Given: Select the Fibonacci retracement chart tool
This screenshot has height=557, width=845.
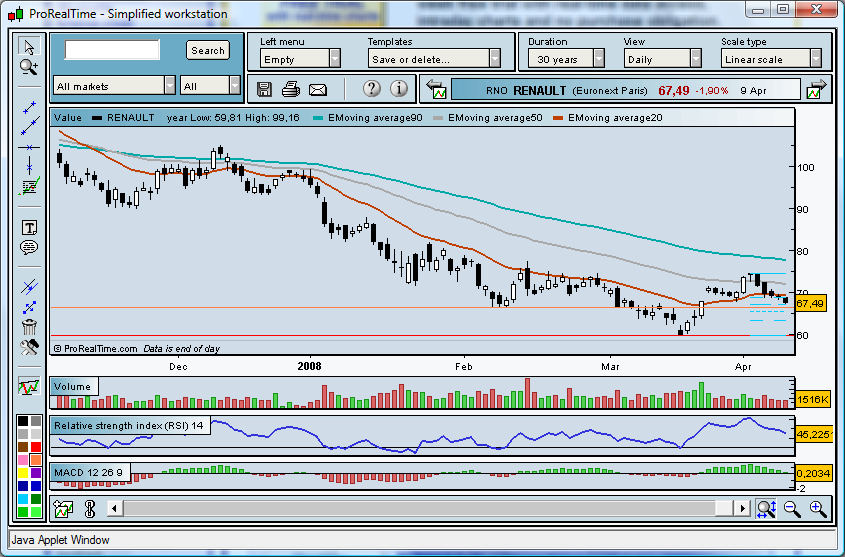Looking at the screenshot, I should coord(29,187).
